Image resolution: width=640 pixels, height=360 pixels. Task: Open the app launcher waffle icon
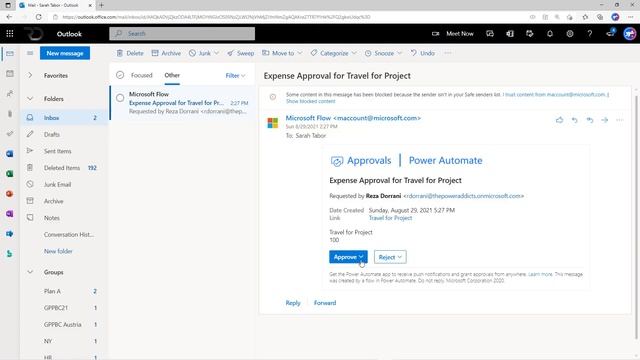[10, 34]
